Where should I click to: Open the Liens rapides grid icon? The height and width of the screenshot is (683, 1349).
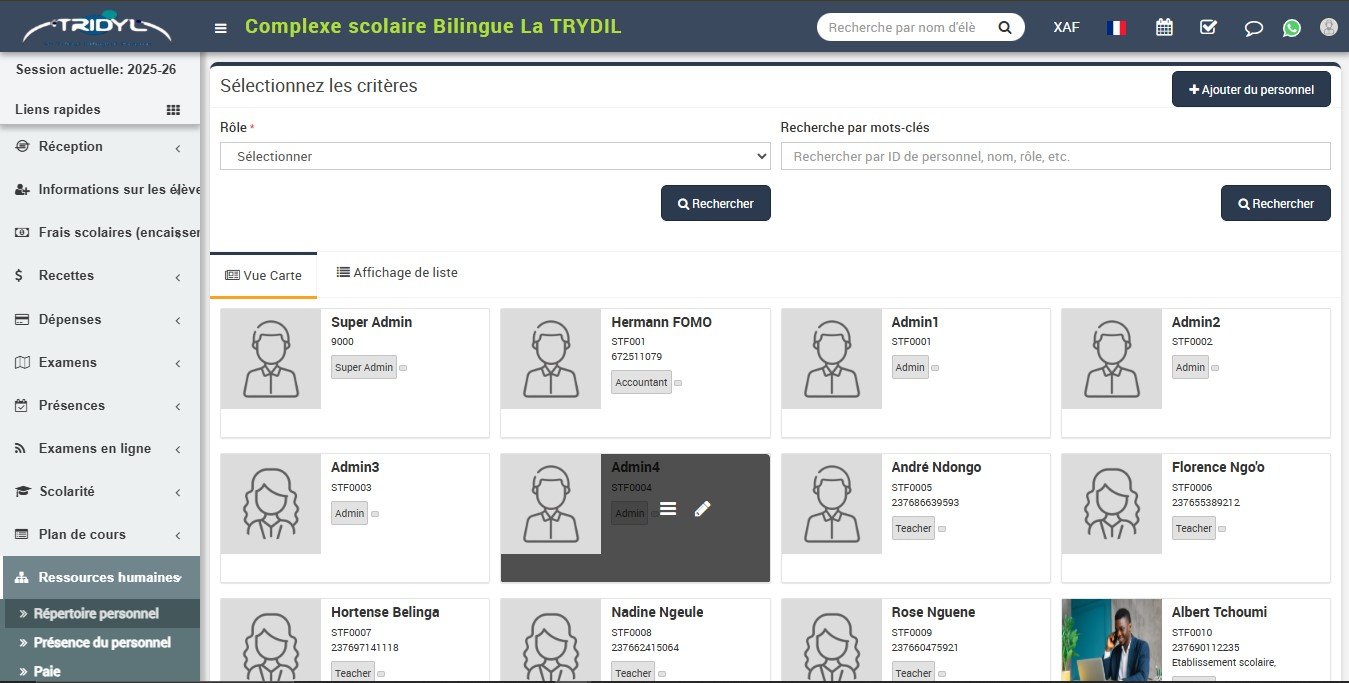coord(173,110)
